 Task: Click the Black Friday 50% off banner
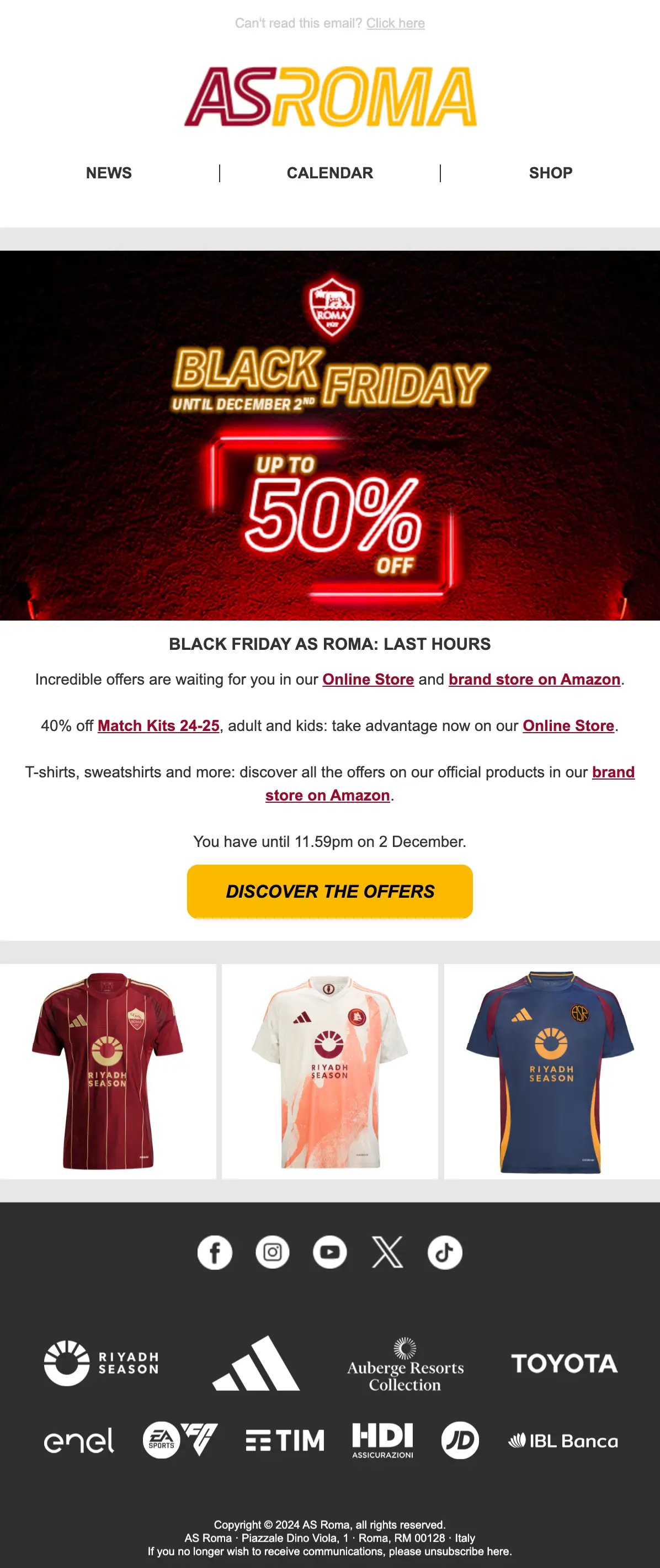point(329,435)
